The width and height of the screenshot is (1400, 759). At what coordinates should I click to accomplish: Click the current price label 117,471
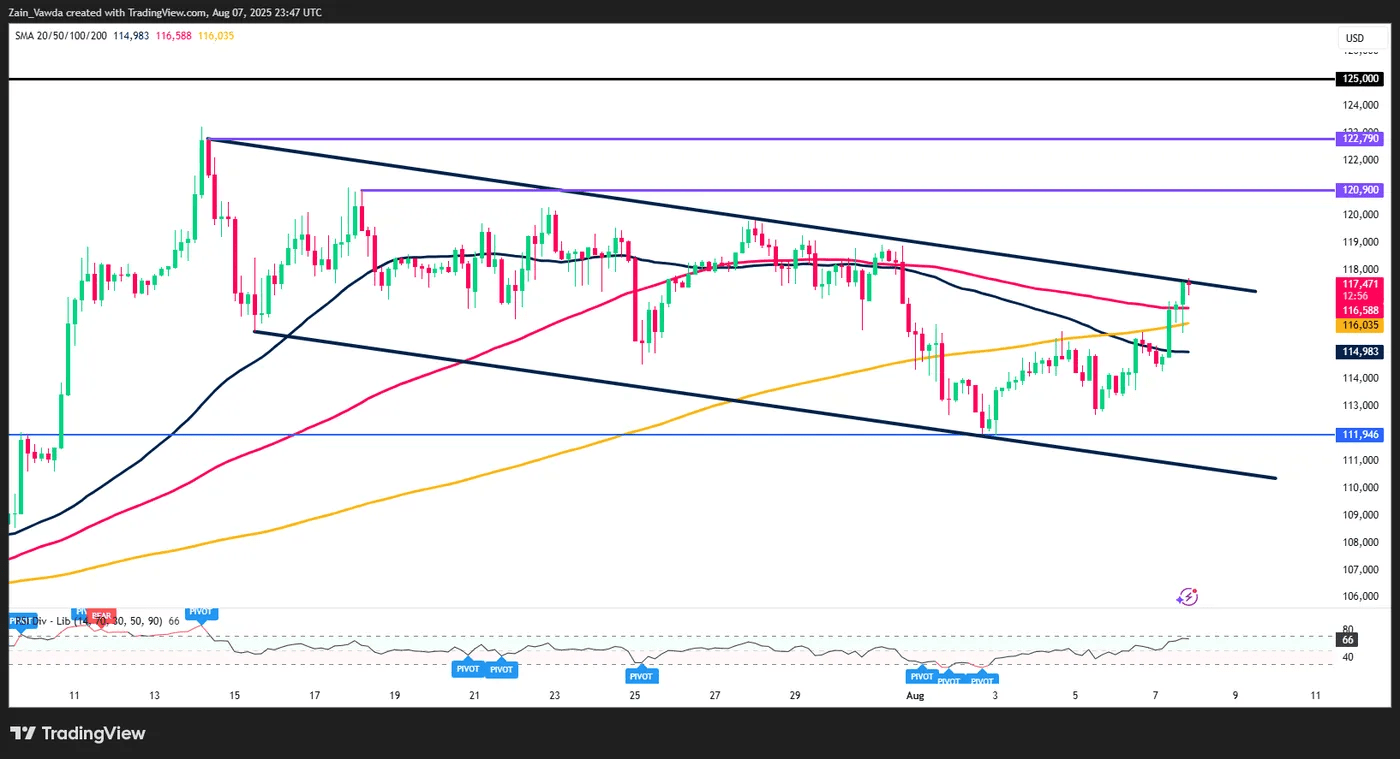point(1361,284)
